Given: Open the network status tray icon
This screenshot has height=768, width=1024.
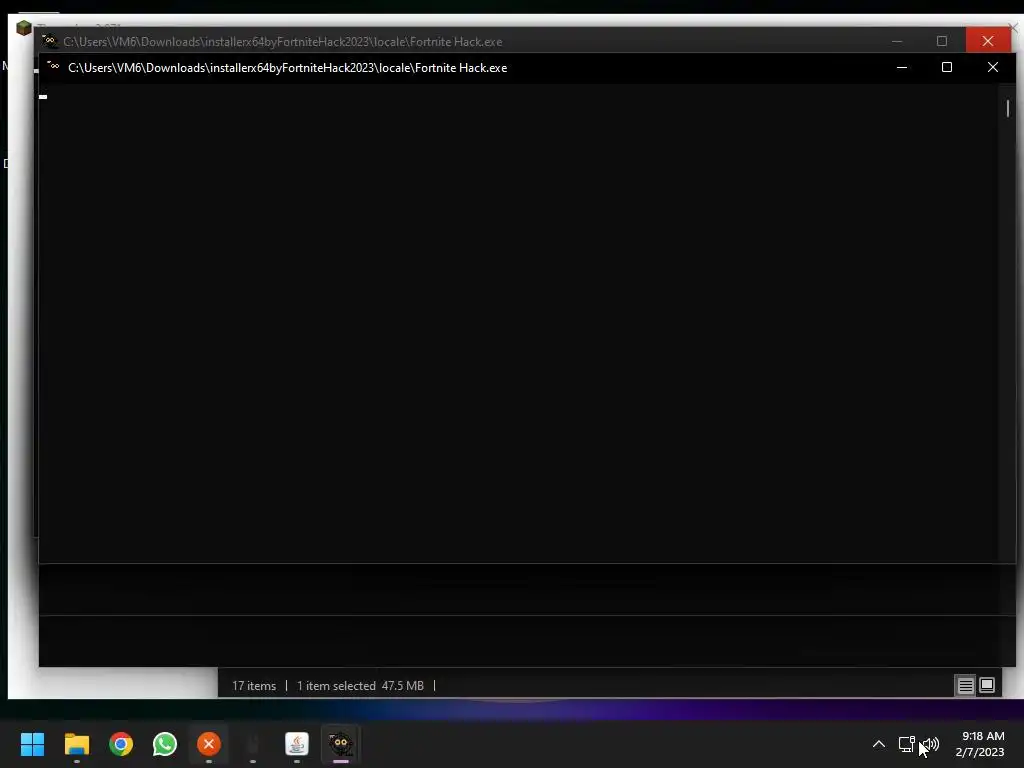Looking at the screenshot, I should [906, 744].
